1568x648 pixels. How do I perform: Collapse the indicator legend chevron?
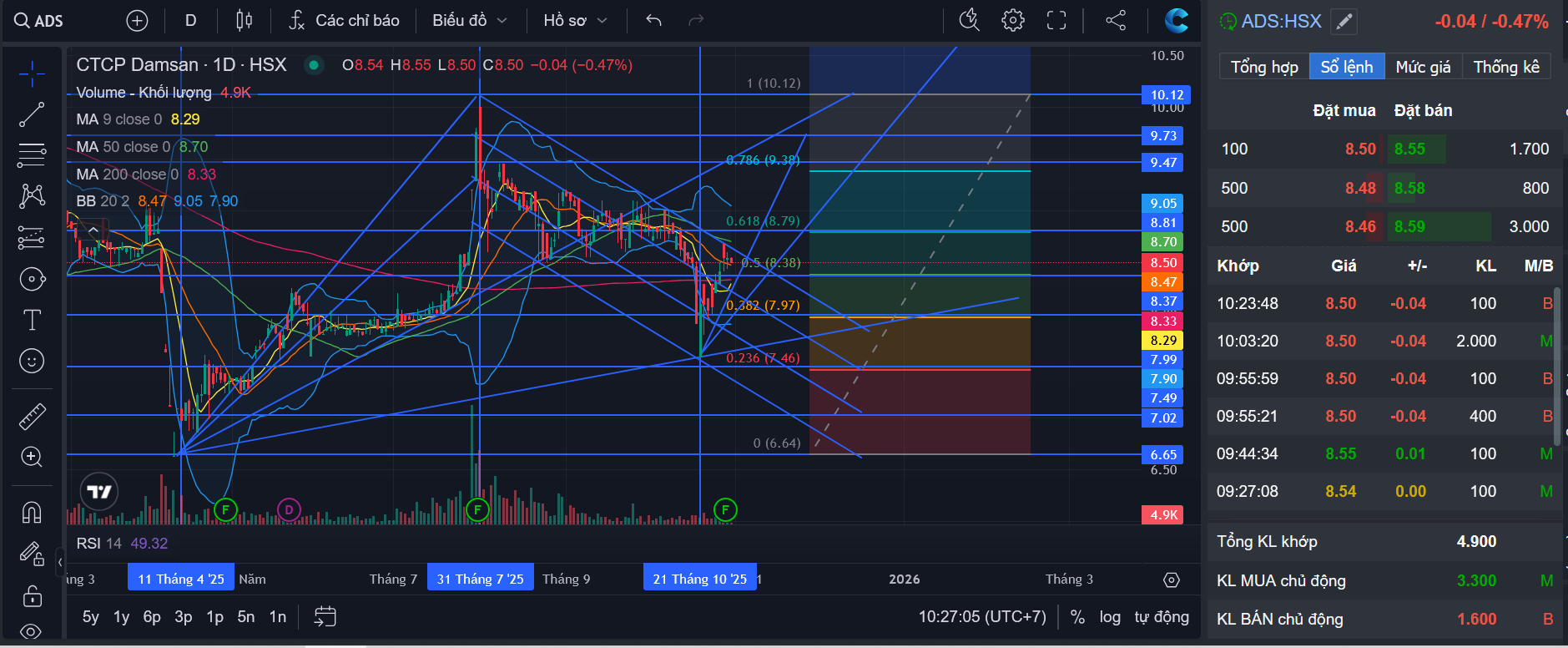[x=93, y=230]
